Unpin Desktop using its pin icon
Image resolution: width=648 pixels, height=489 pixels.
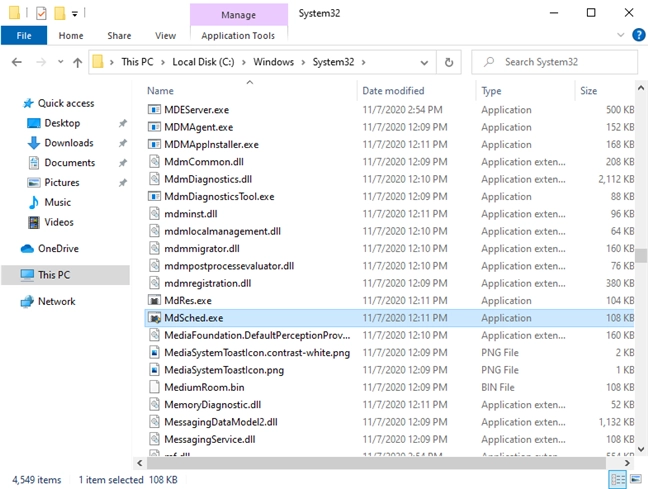[123, 123]
